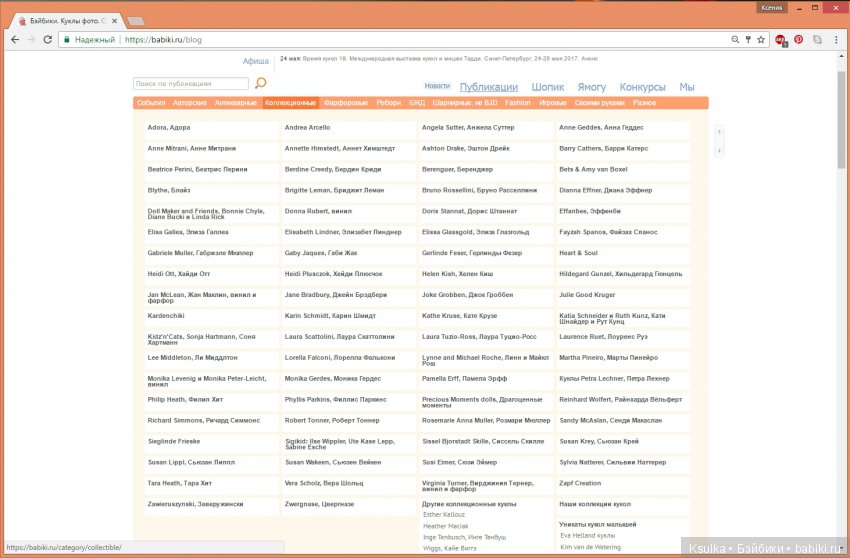Open the Adblock Plus extension icon
The image size is (850, 558).
[780, 40]
